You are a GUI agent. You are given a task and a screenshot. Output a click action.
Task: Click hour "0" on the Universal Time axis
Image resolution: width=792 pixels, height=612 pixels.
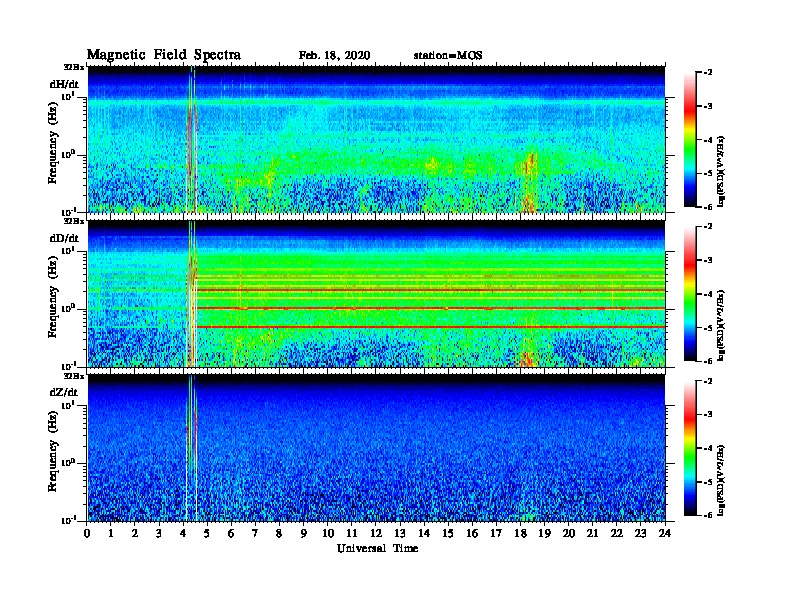[x=87, y=534]
